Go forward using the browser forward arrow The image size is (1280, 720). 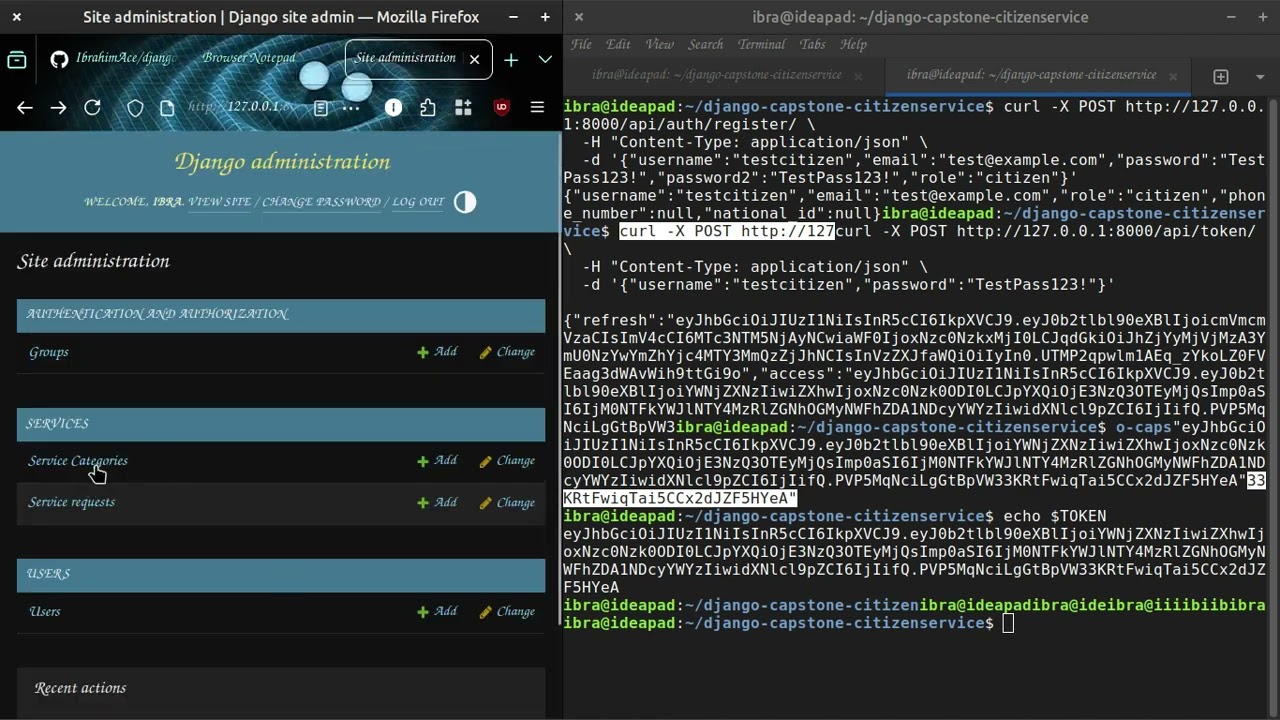[58, 108]
